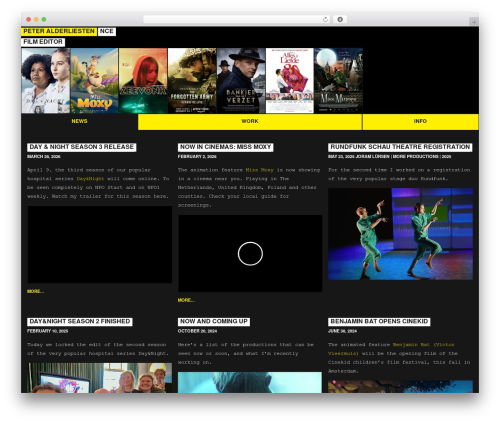Open Day&Night Season 2 Finished post

[80, 322]
